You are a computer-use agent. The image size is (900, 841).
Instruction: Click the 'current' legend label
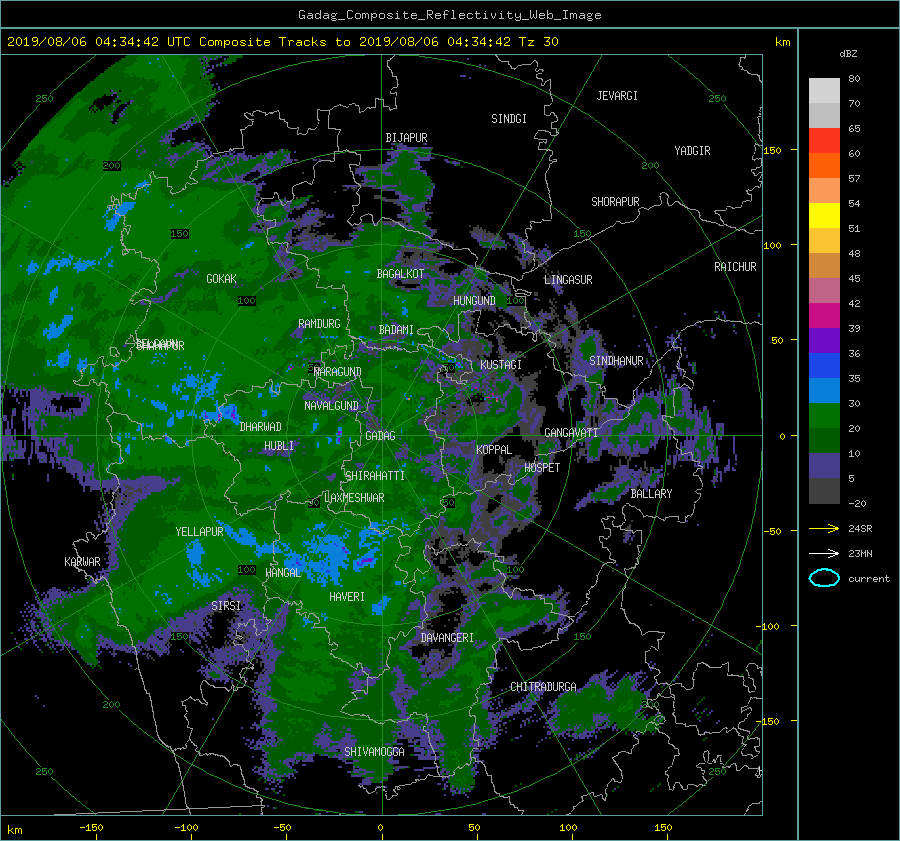[869, 579]
